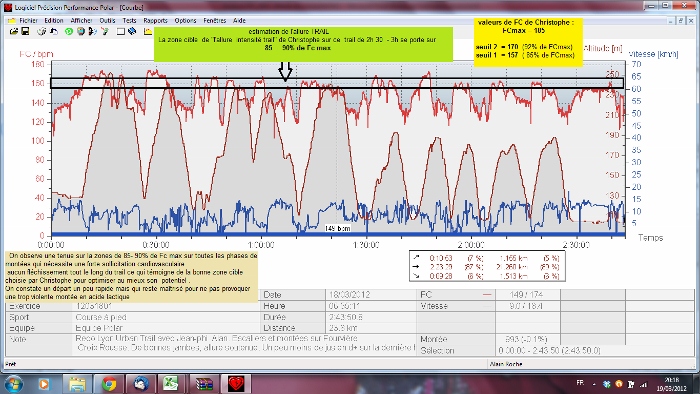Open the Edition menu
Viewport: 700px width, 394px height.
54,21
